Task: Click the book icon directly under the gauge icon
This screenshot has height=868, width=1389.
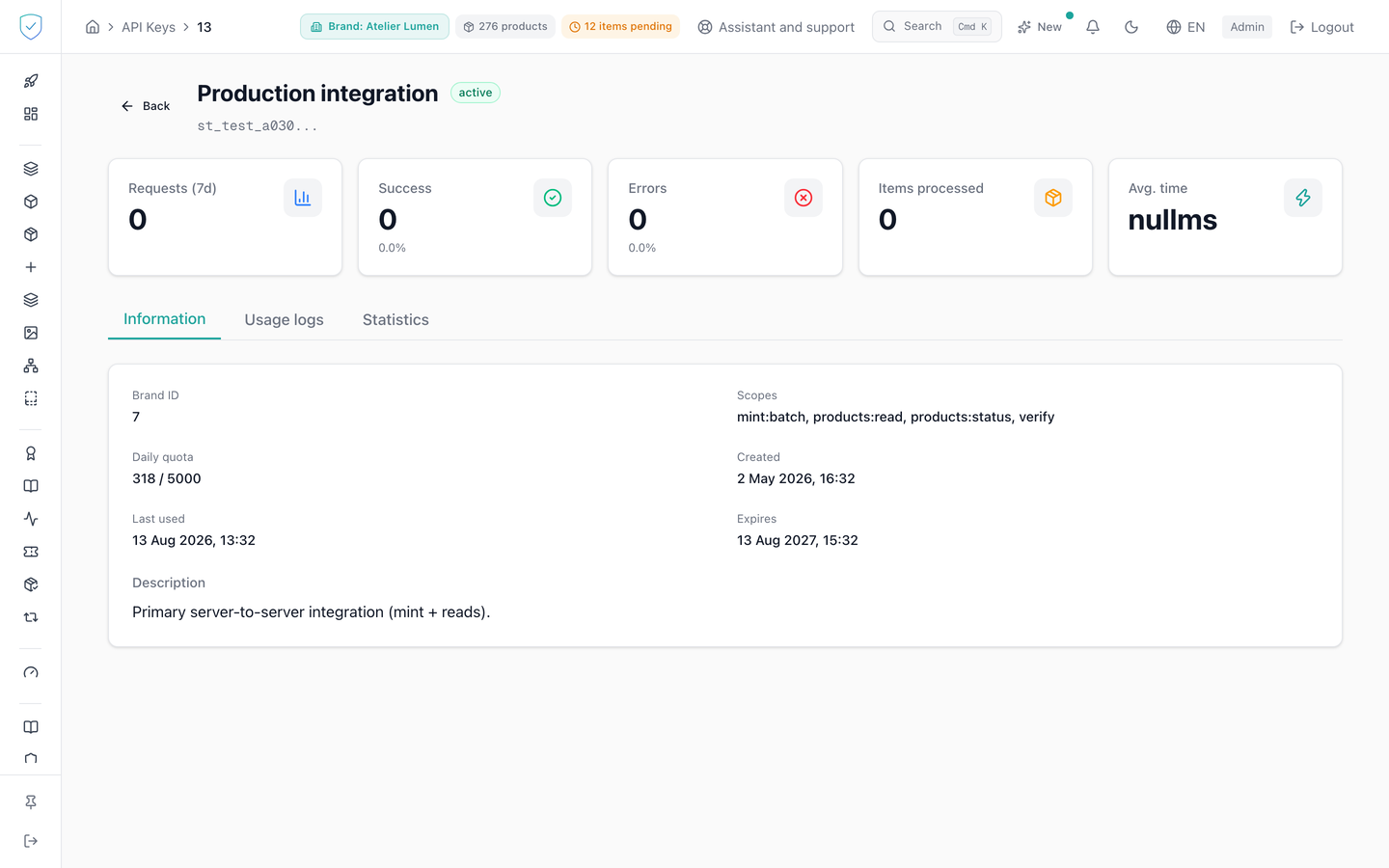Action: click(31, 727)
